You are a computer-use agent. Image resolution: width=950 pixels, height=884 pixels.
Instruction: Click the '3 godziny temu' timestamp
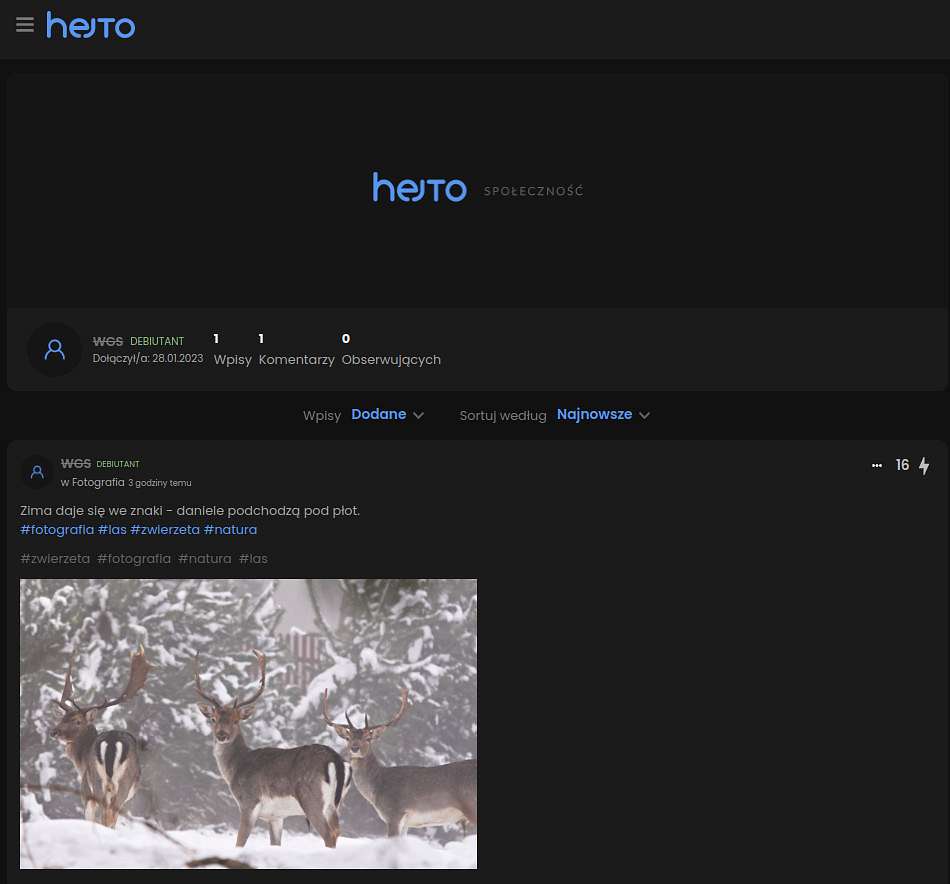click(159, 483)
